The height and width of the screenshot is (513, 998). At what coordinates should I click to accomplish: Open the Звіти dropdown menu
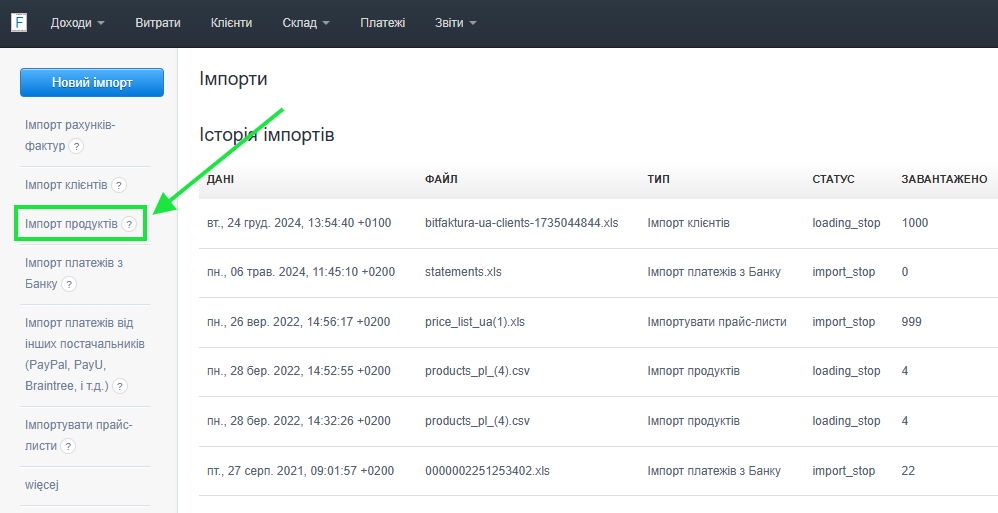pyautogui.click(x=456, y=22)
